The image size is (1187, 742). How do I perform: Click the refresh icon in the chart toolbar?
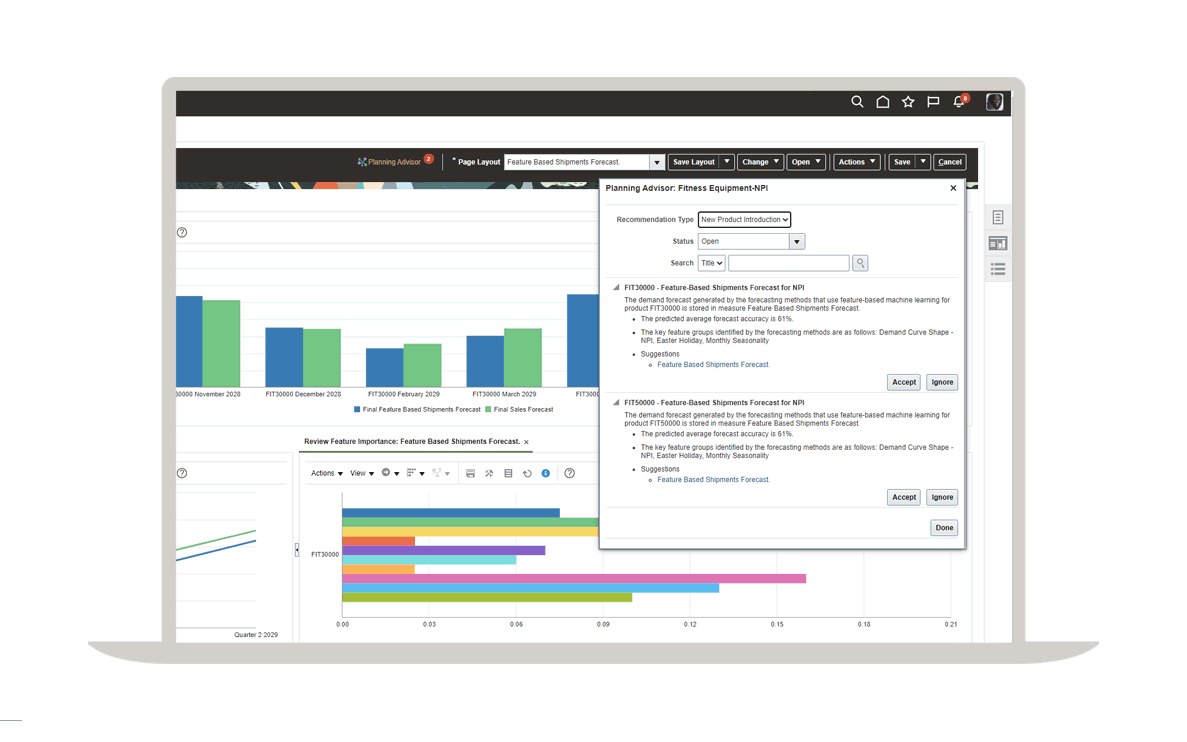[x=527, y=474]
